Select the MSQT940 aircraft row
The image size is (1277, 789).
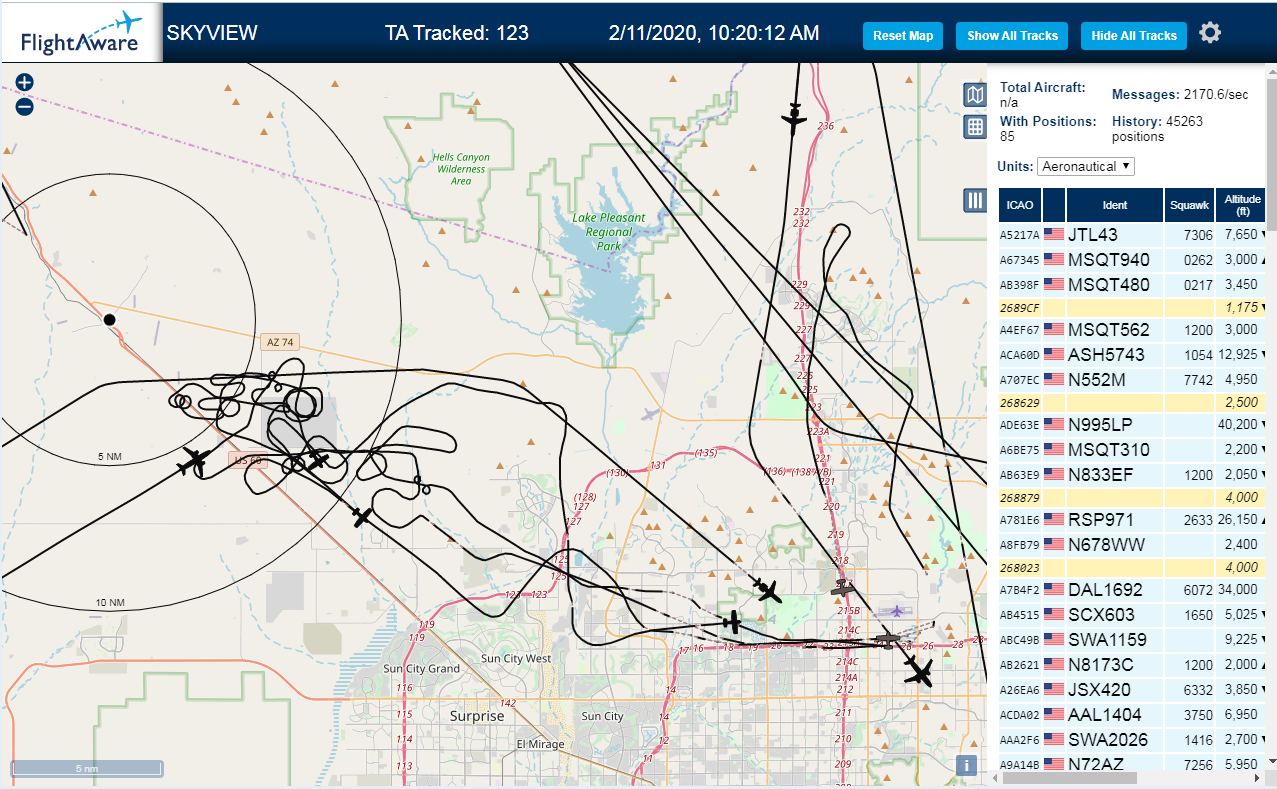point(1132,259)
